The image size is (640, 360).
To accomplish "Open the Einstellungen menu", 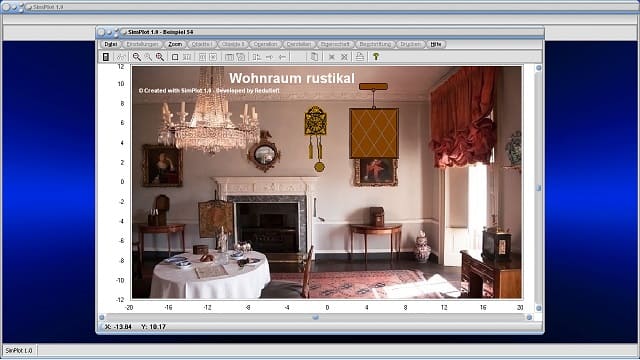I will pyautogui.click(x=142, y=44).
